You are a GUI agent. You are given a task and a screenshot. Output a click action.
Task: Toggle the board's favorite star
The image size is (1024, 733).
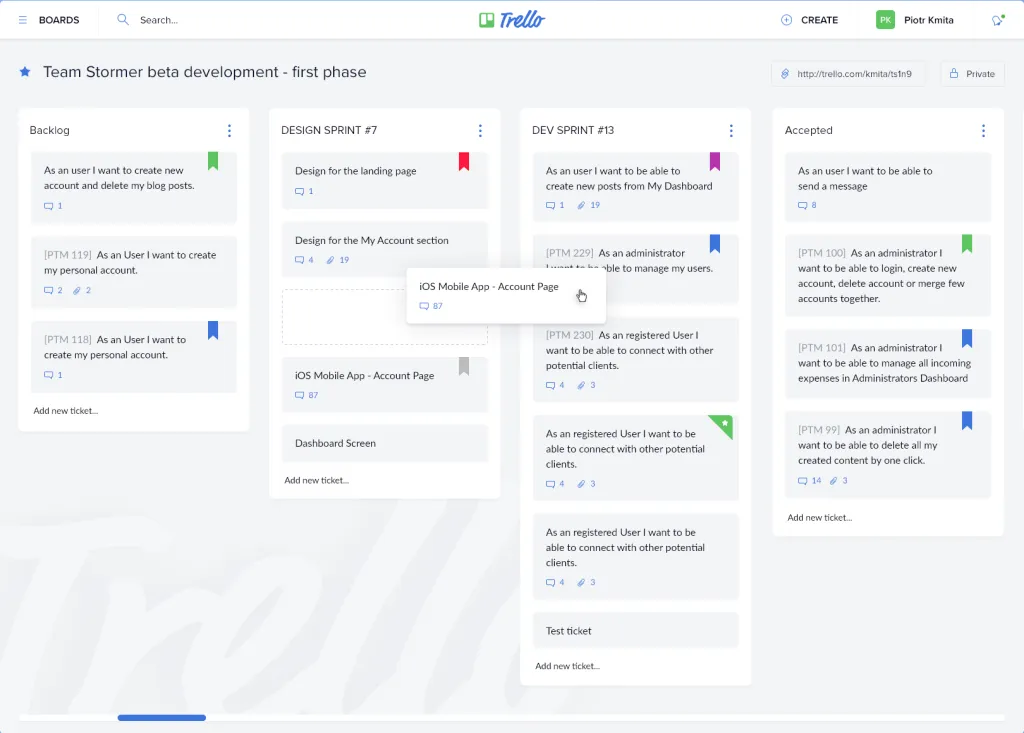coord(24,71)
